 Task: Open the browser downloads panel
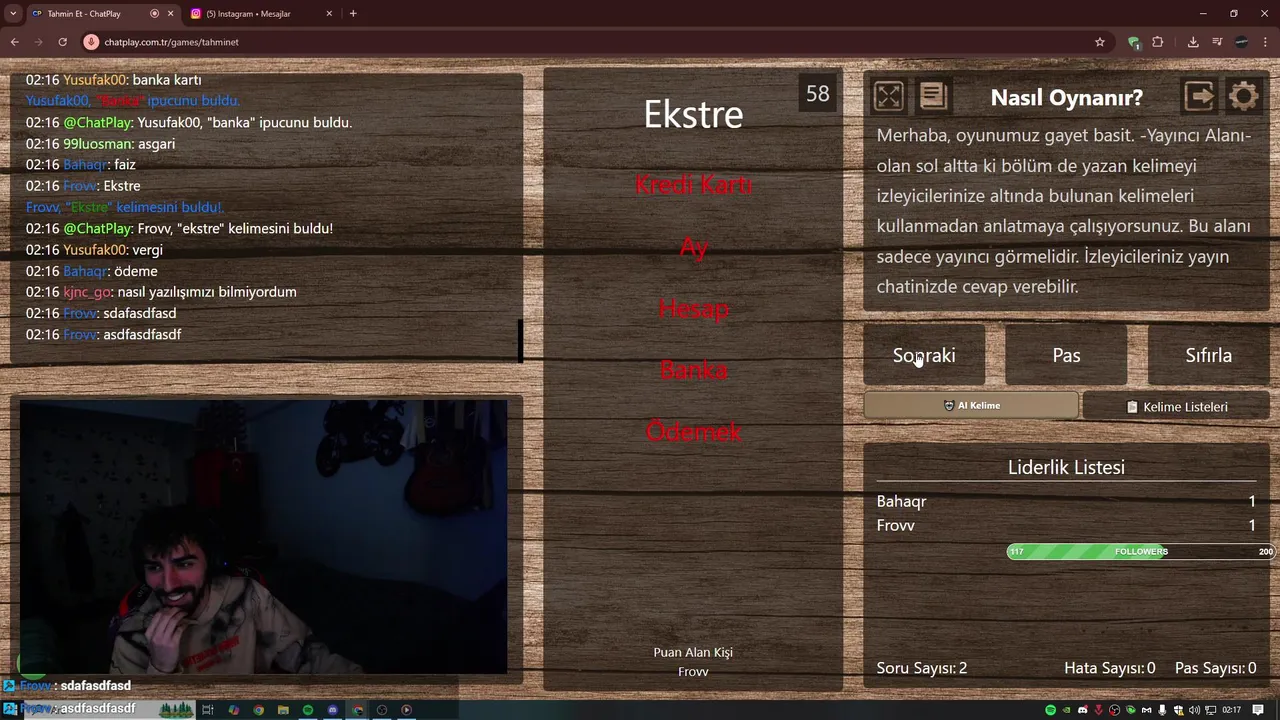(1193, 42)
